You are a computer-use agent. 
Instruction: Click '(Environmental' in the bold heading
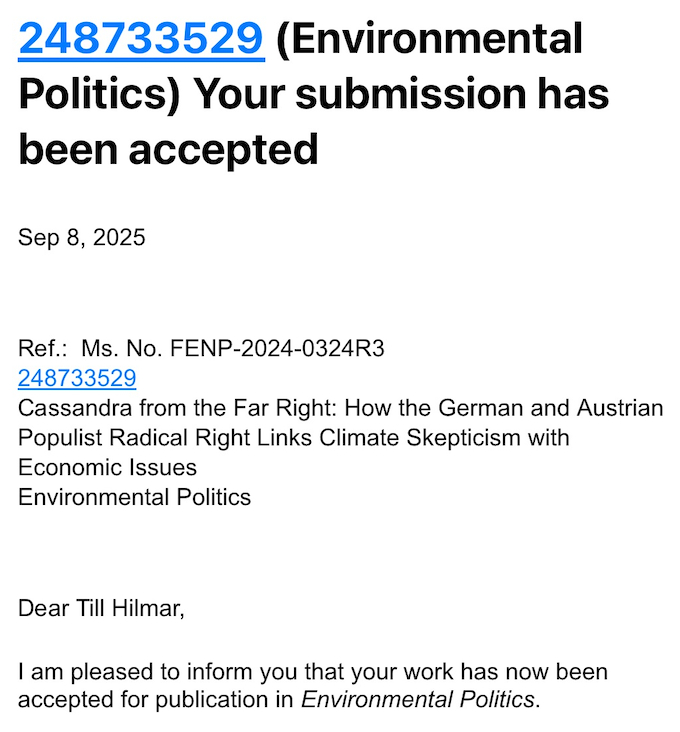(x=429, y=38)
